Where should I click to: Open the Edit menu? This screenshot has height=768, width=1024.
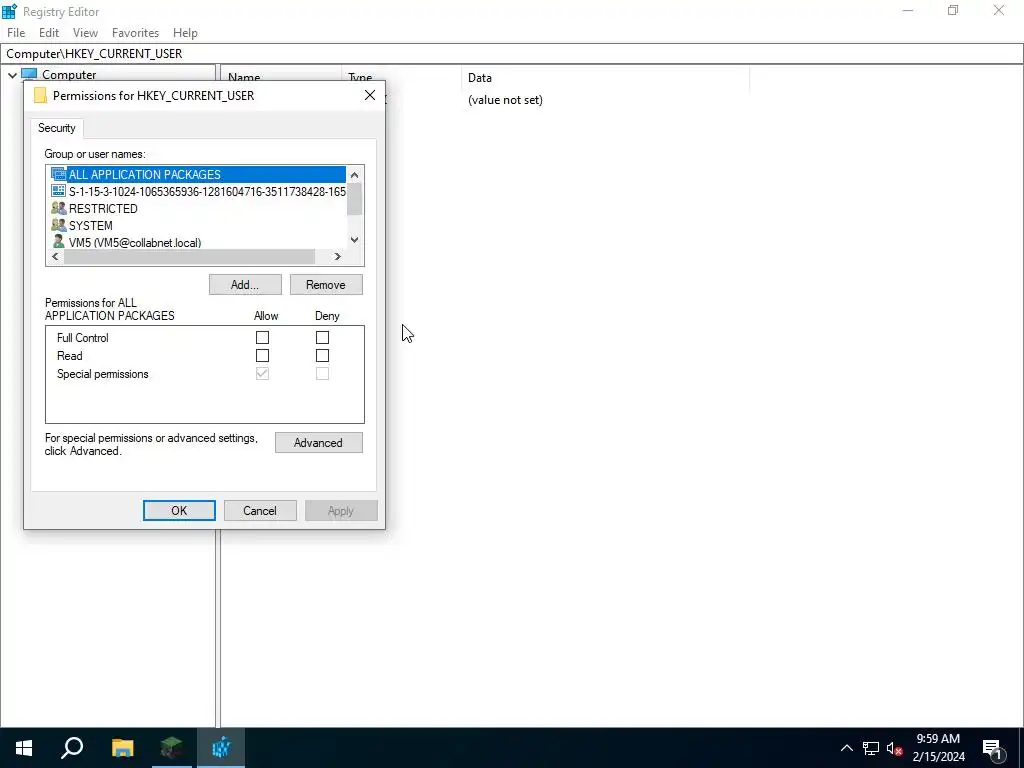[49, 33]
